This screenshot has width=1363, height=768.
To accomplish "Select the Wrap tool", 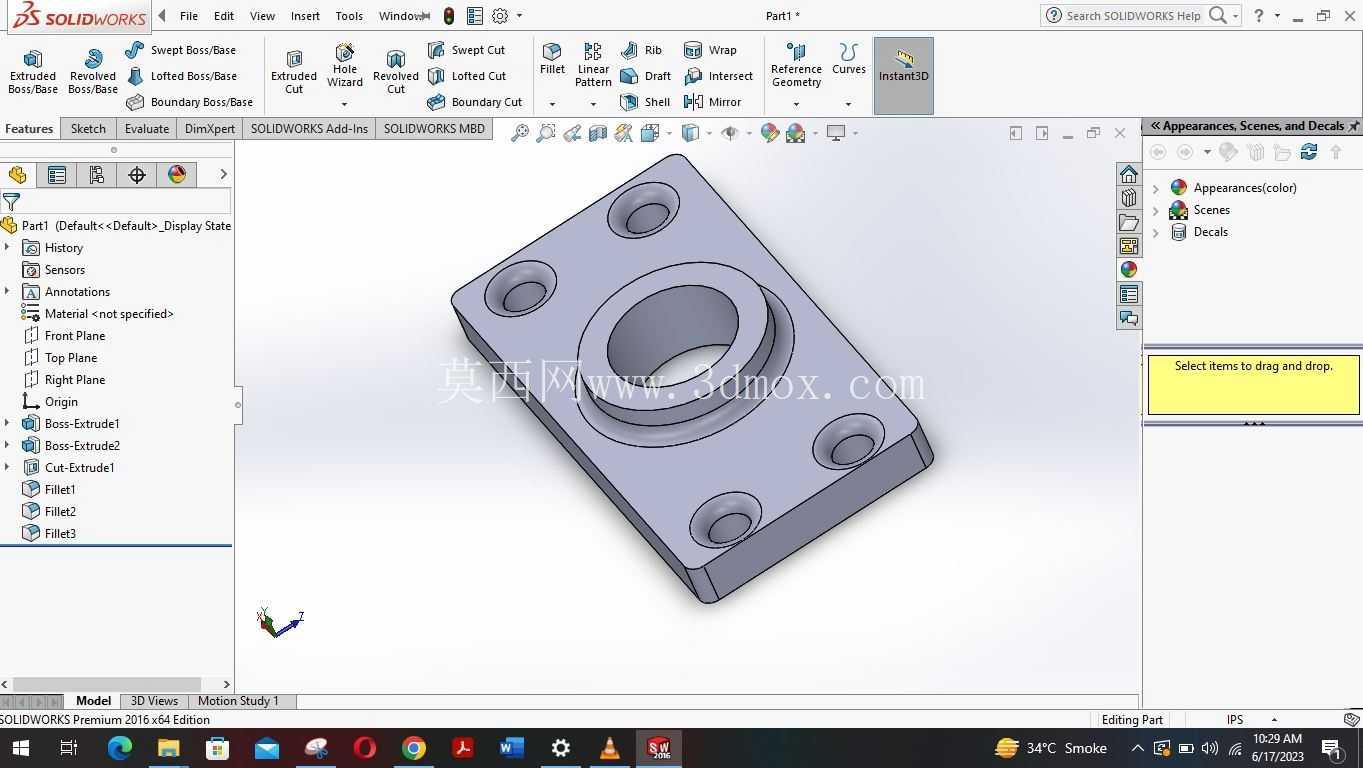I will click(x=710, y=50).
